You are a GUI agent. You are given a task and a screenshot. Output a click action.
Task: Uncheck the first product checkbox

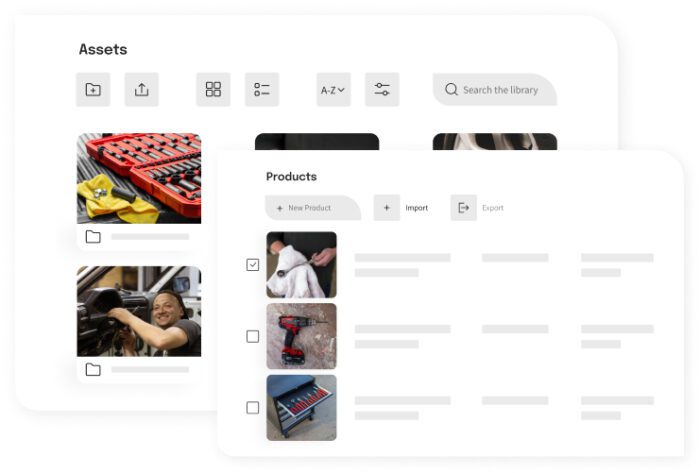tap(253, 265)
